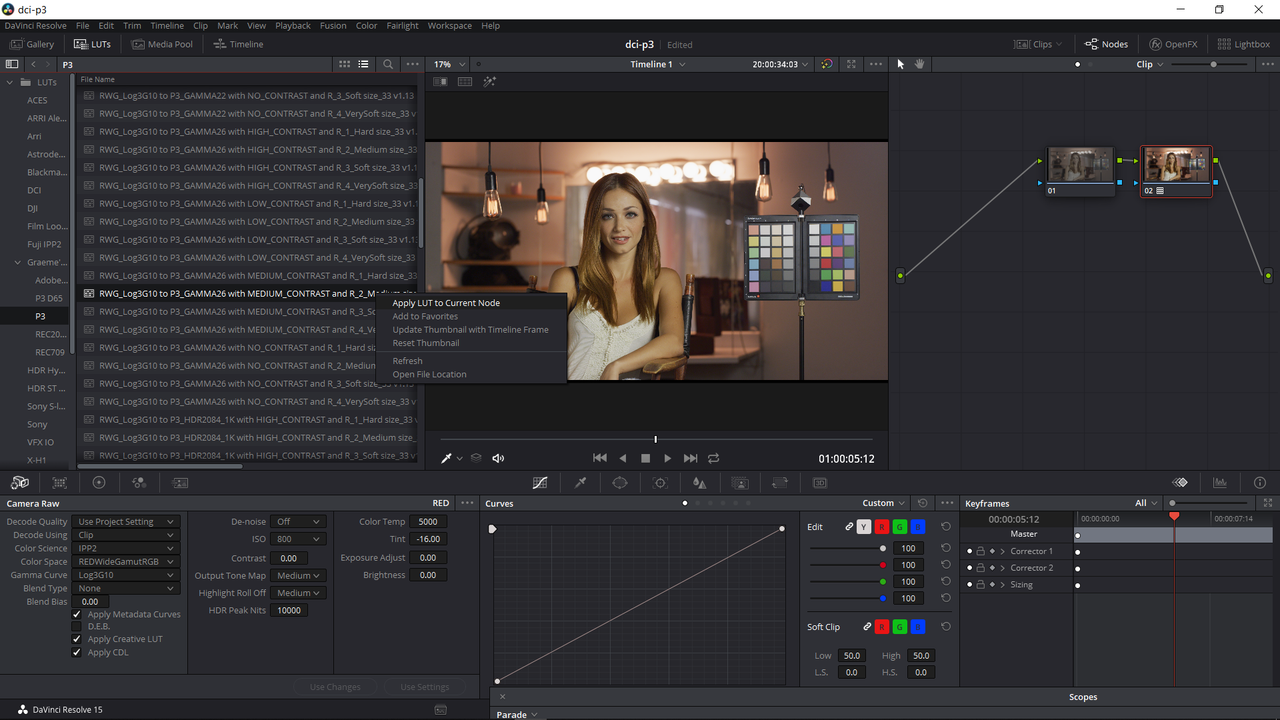
Task: Click the play forward button
Action: click(667, 458)
